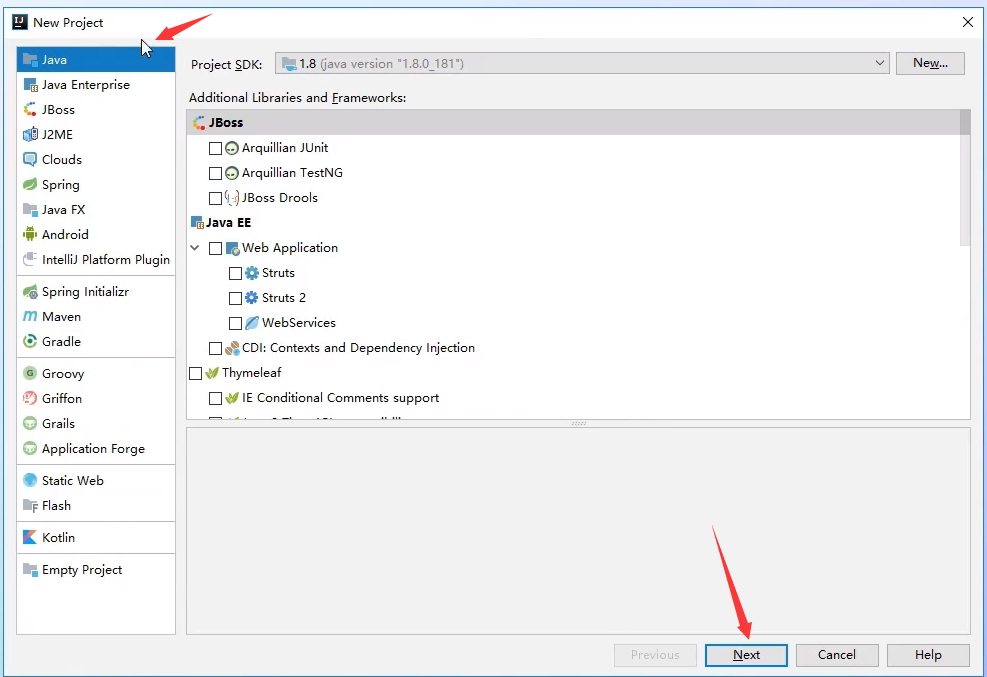Pick the Static Web globe icon
Screen dimensions: 987x677
pos(30,481)
